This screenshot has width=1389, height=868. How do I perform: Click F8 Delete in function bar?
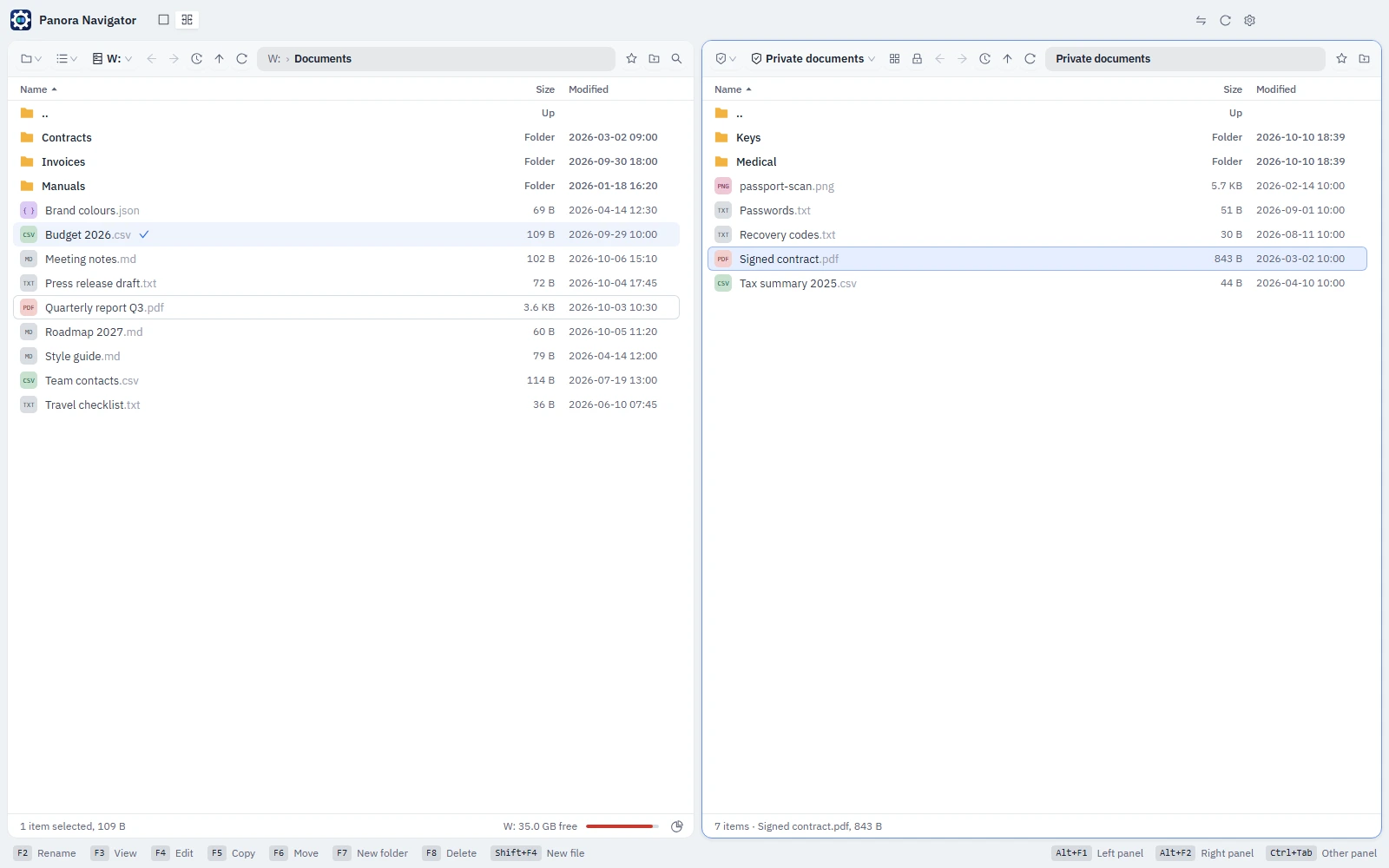(450, 853)
